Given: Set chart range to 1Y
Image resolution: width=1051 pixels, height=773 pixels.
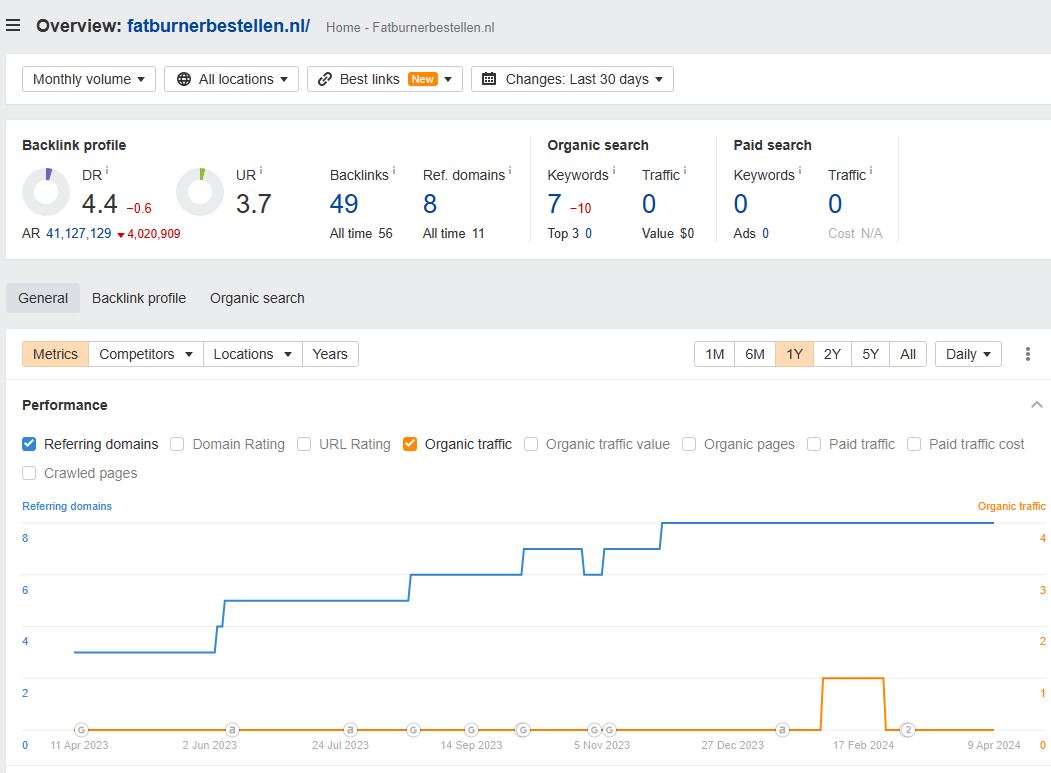Looking at the screenshot, I should click(794, 354).
